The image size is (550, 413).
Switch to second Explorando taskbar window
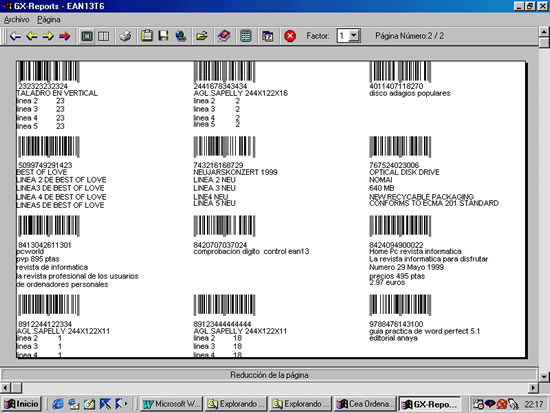pos(301,404)
